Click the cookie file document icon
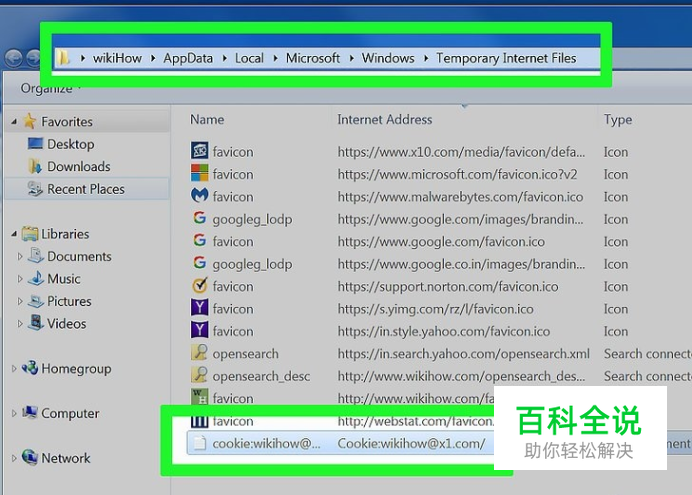 tap(200, 442)
